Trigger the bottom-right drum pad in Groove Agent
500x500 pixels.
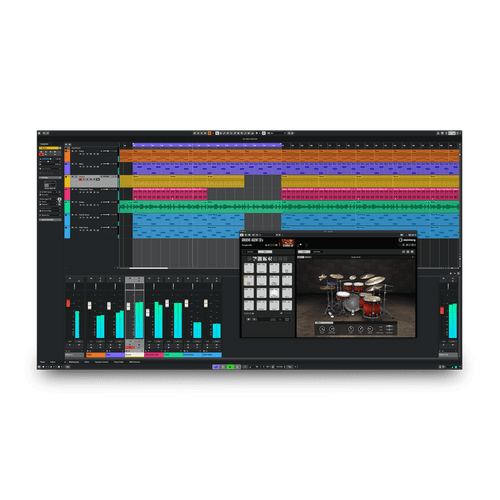coord(287,305)
